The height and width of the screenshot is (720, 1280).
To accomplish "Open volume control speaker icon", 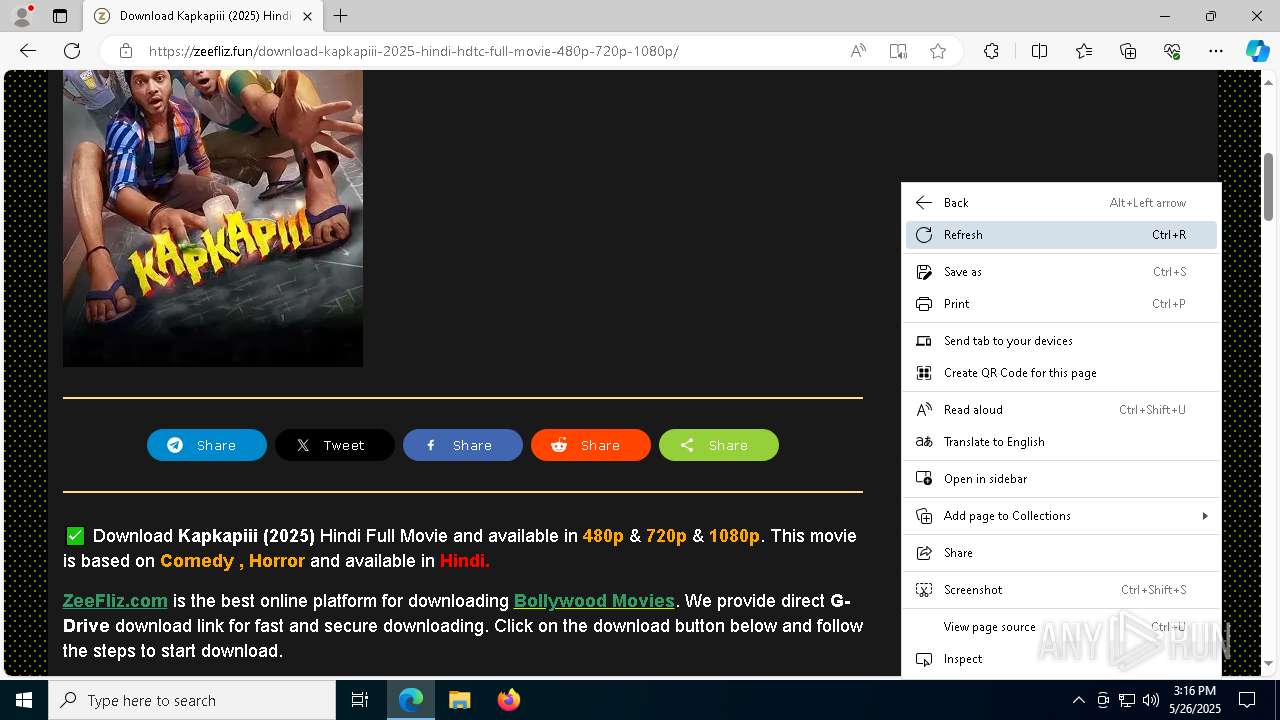I will 1150,700.
